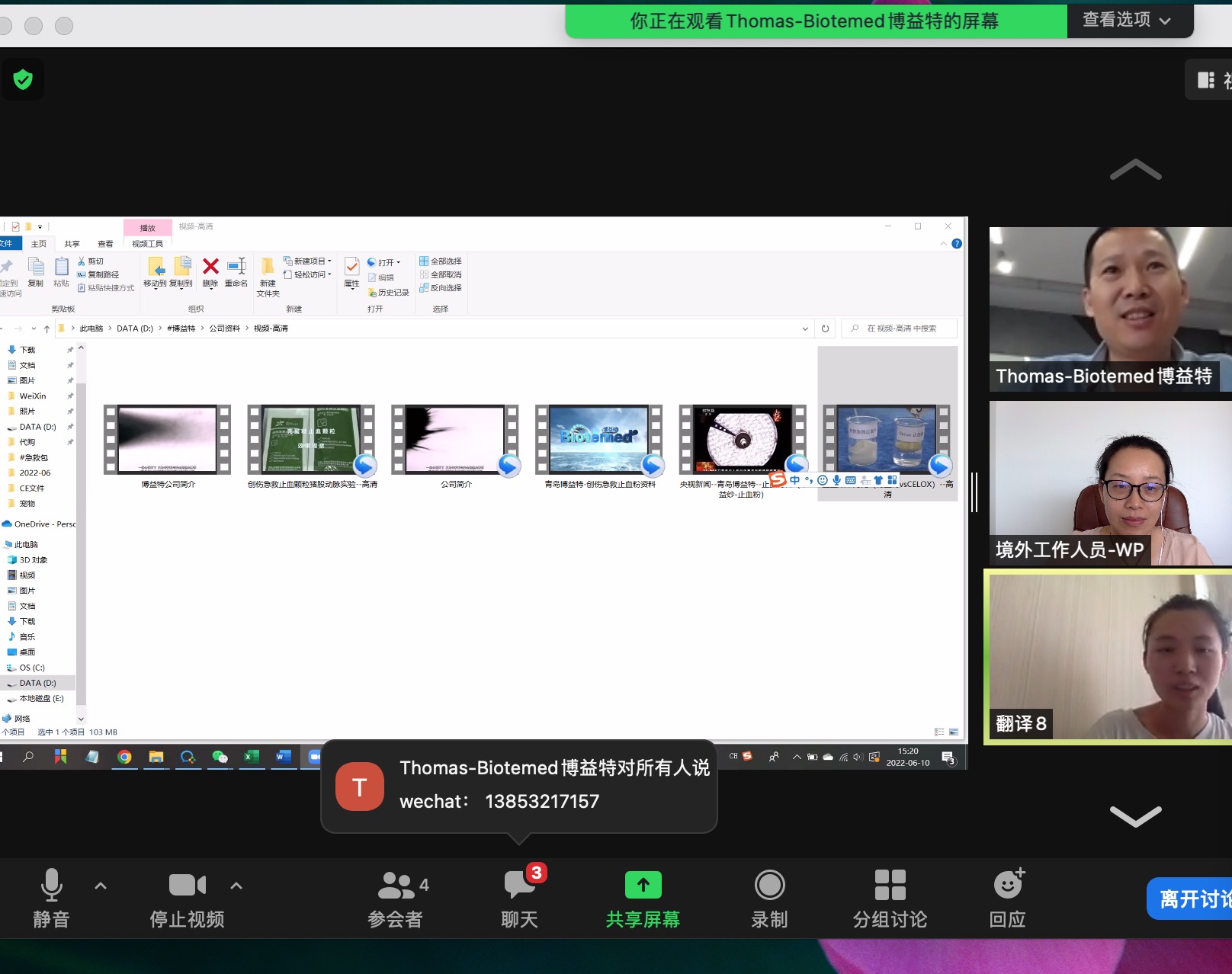1232x974 pixels.
Task: Open the address bar history dropdown arrow
Action: click(x=805, y=328)
